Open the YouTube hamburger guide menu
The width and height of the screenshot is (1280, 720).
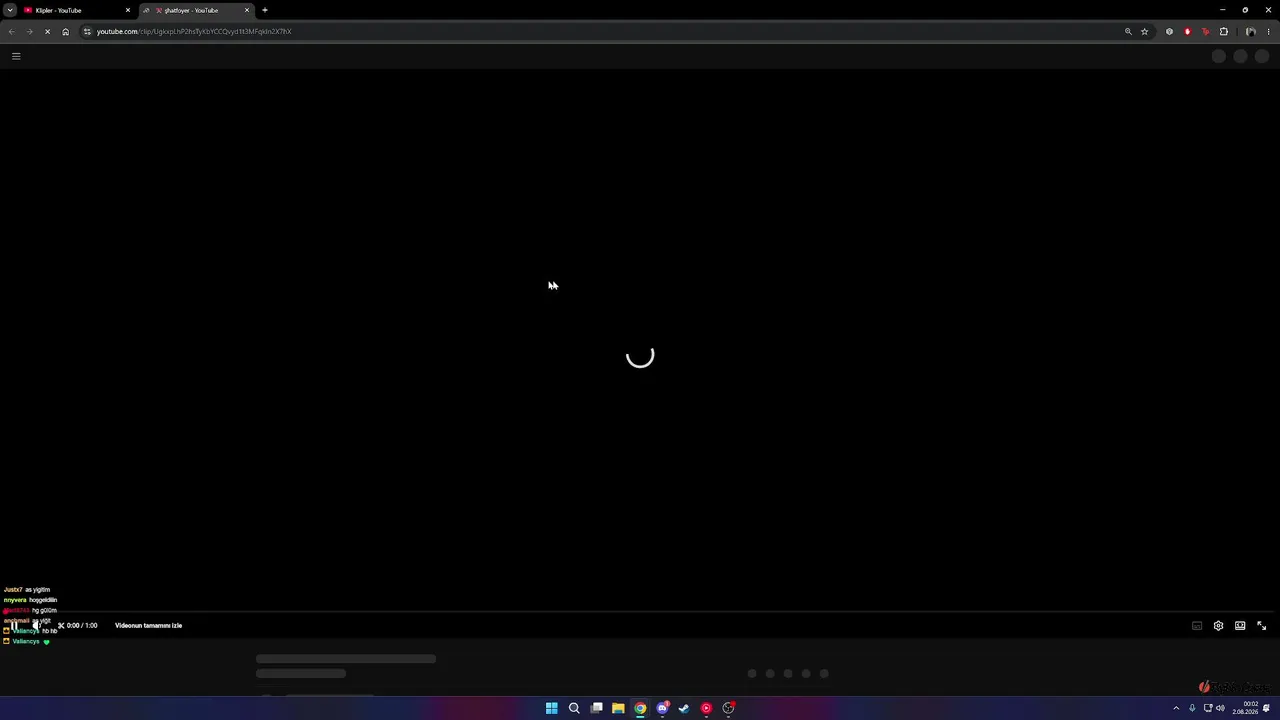[x=16, y=56]
